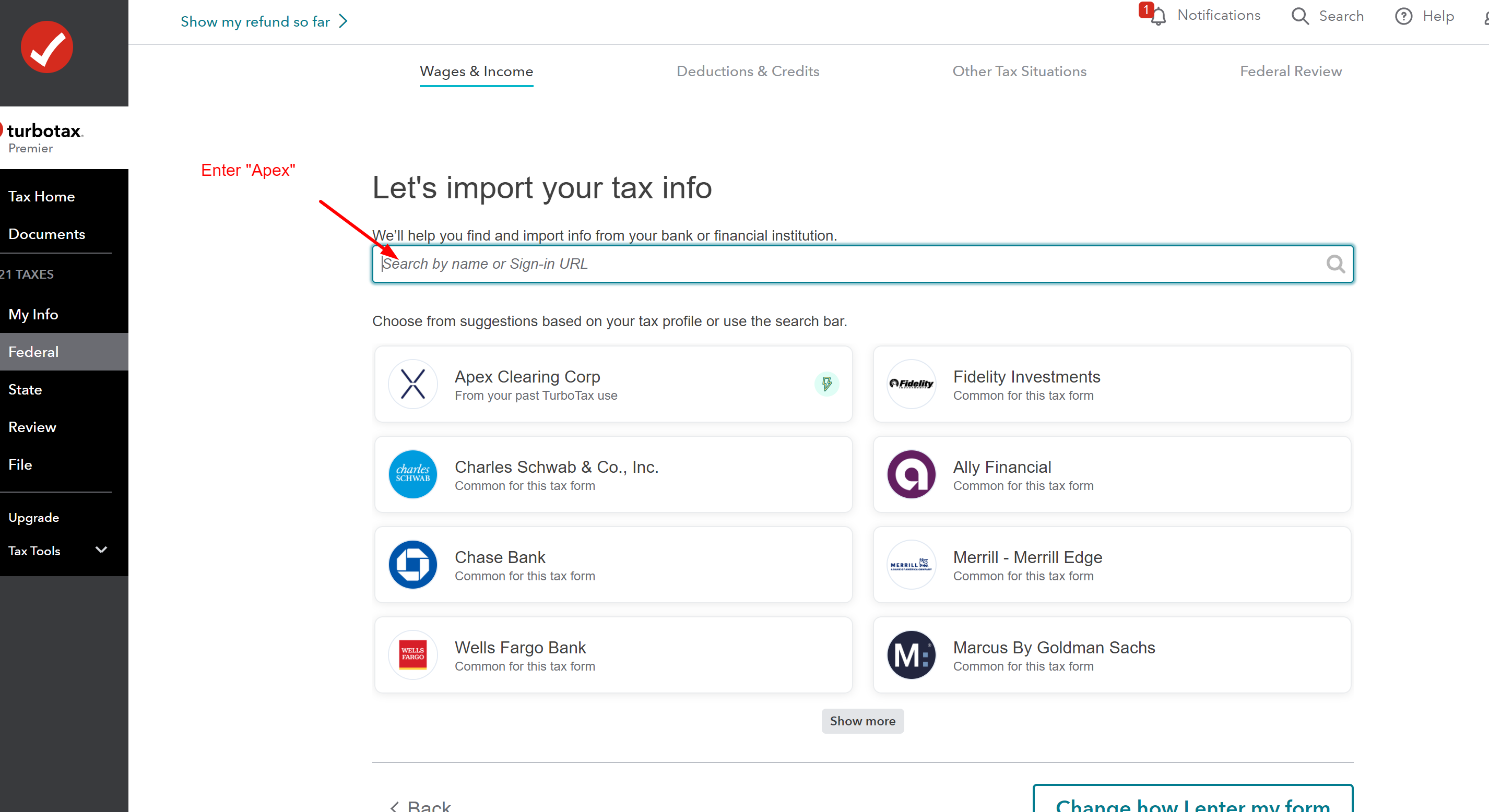This screenshot has width=1489, height=812.
Task: Click the TurboTax red checkmark logo
Action: pos(47,47)
